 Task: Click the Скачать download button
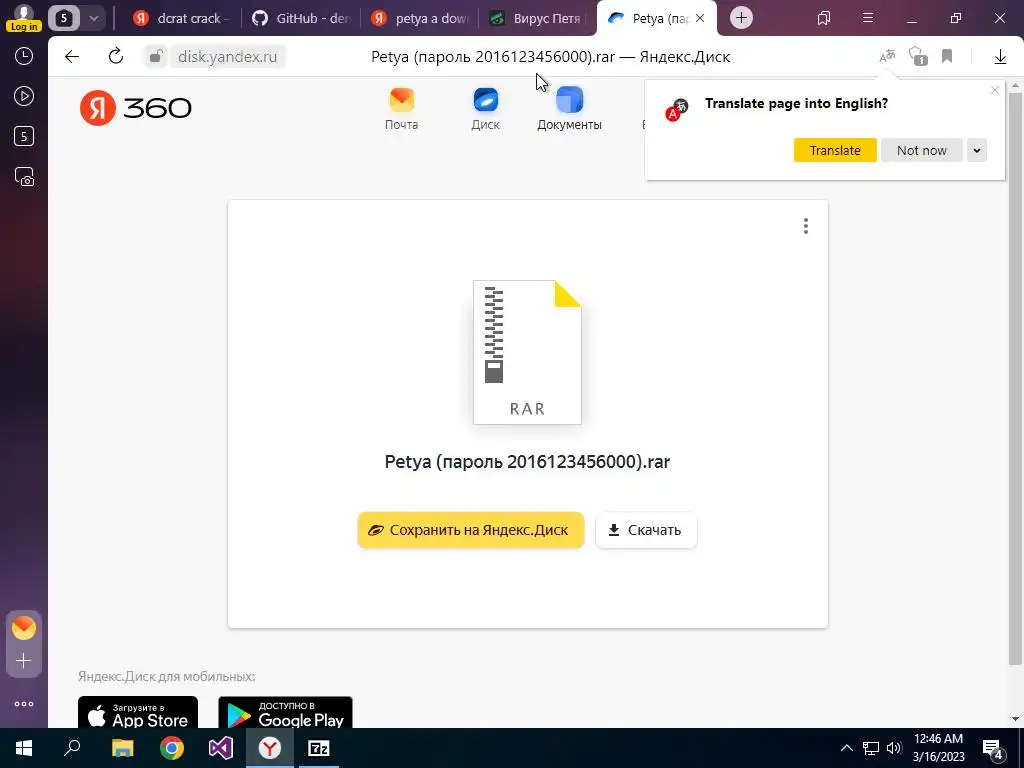pos(646,530)
